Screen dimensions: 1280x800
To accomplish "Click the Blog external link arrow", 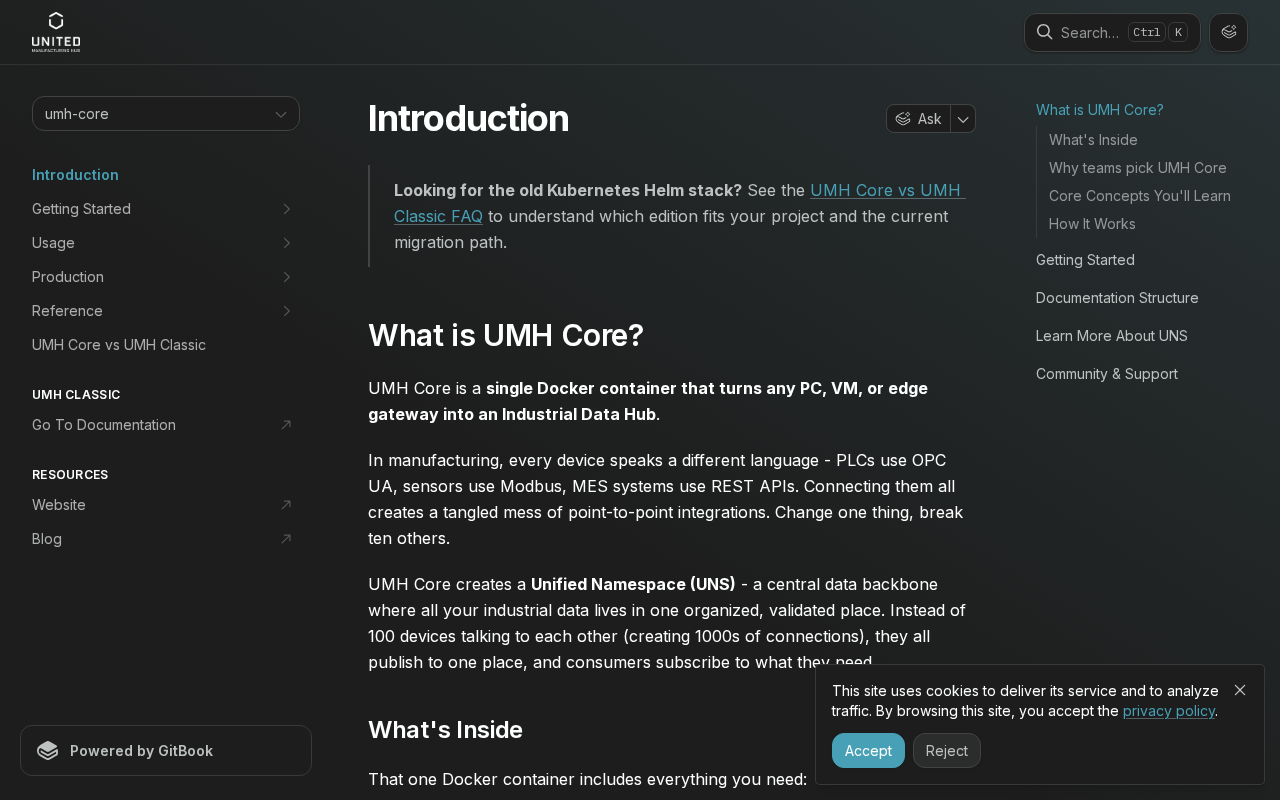I will tap(286, 539).
